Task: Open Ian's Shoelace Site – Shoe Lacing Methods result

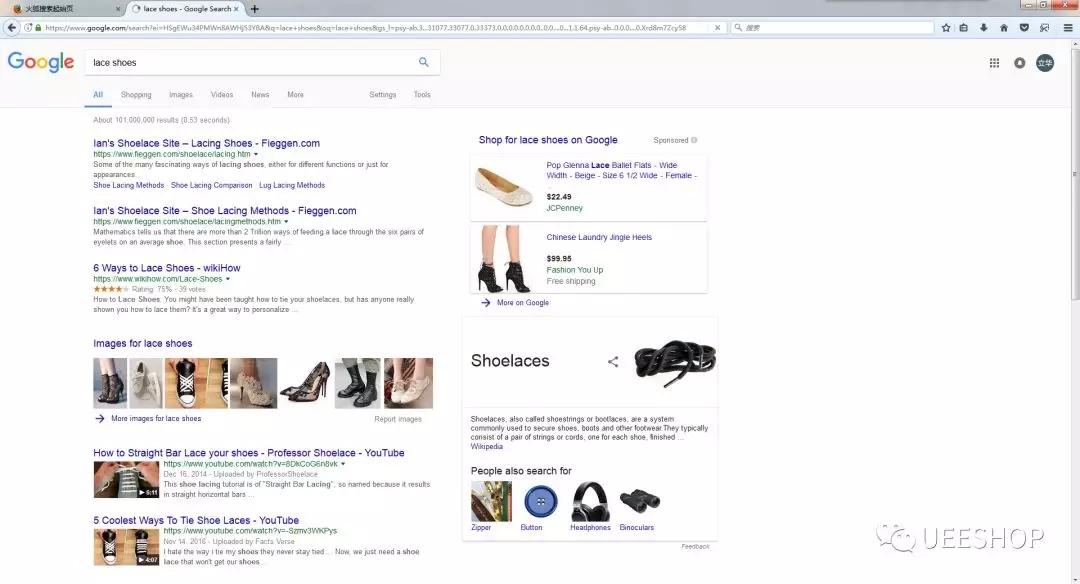Action: click(x=225, y=211)
